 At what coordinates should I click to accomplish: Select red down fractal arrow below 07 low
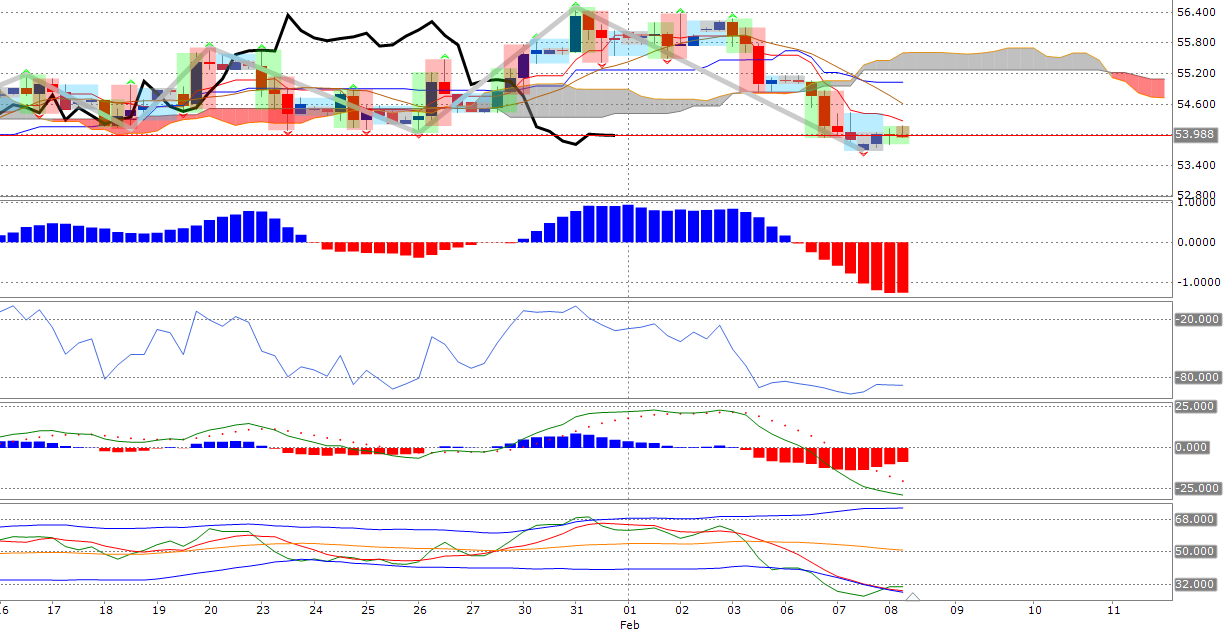click(863, 153)
